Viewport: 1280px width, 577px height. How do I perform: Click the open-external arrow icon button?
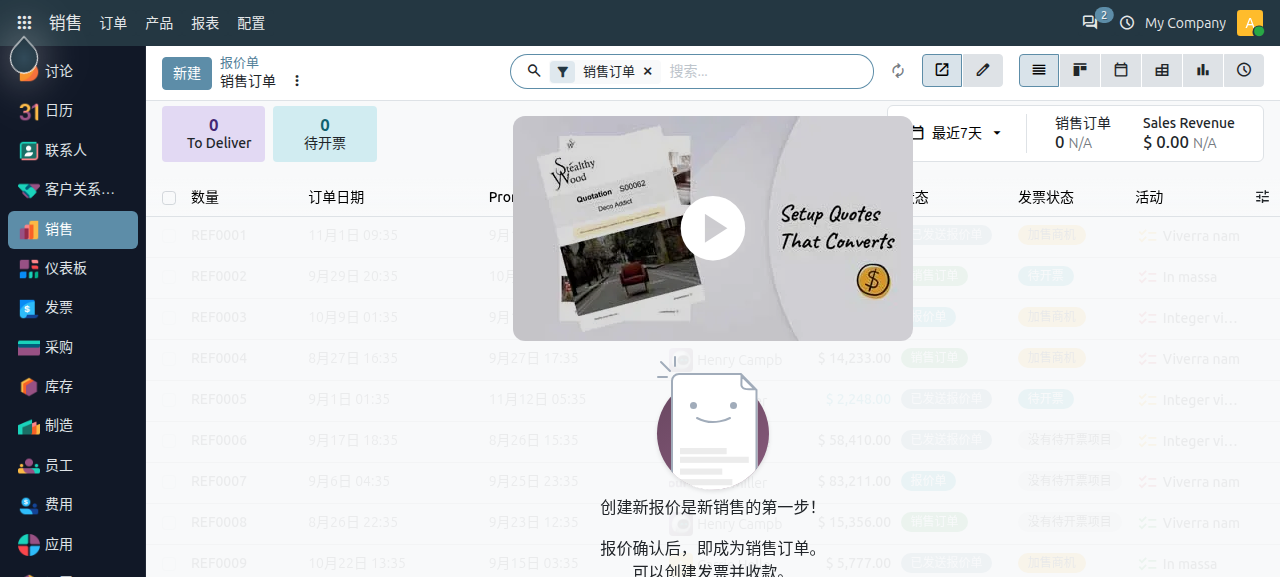pyautogui.click(x=942, y=70)
